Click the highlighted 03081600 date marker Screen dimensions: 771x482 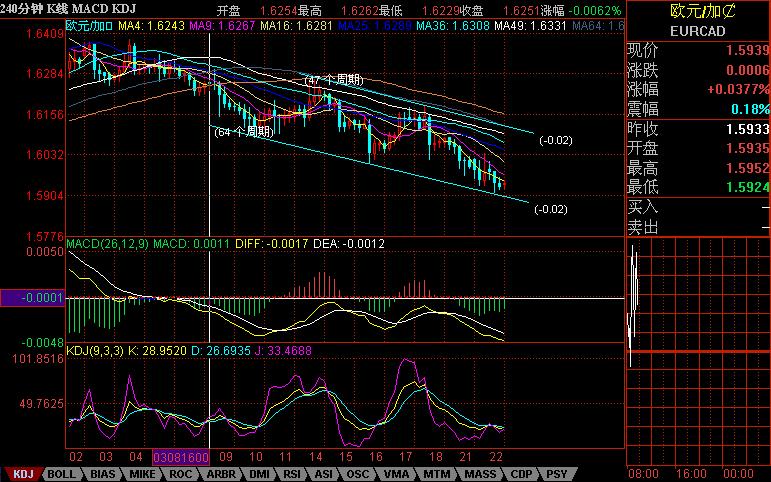tap(181, 457)
